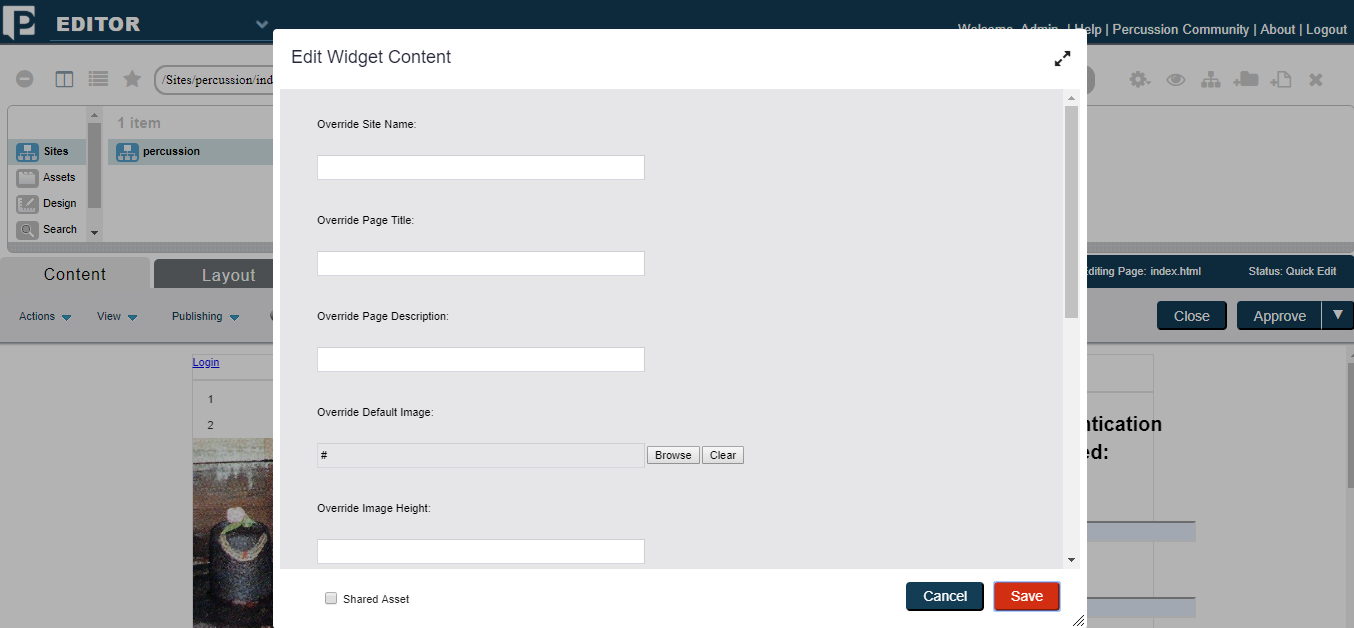Select Design in the finder sidebar
1354x628 pixels.
point(46,204)
